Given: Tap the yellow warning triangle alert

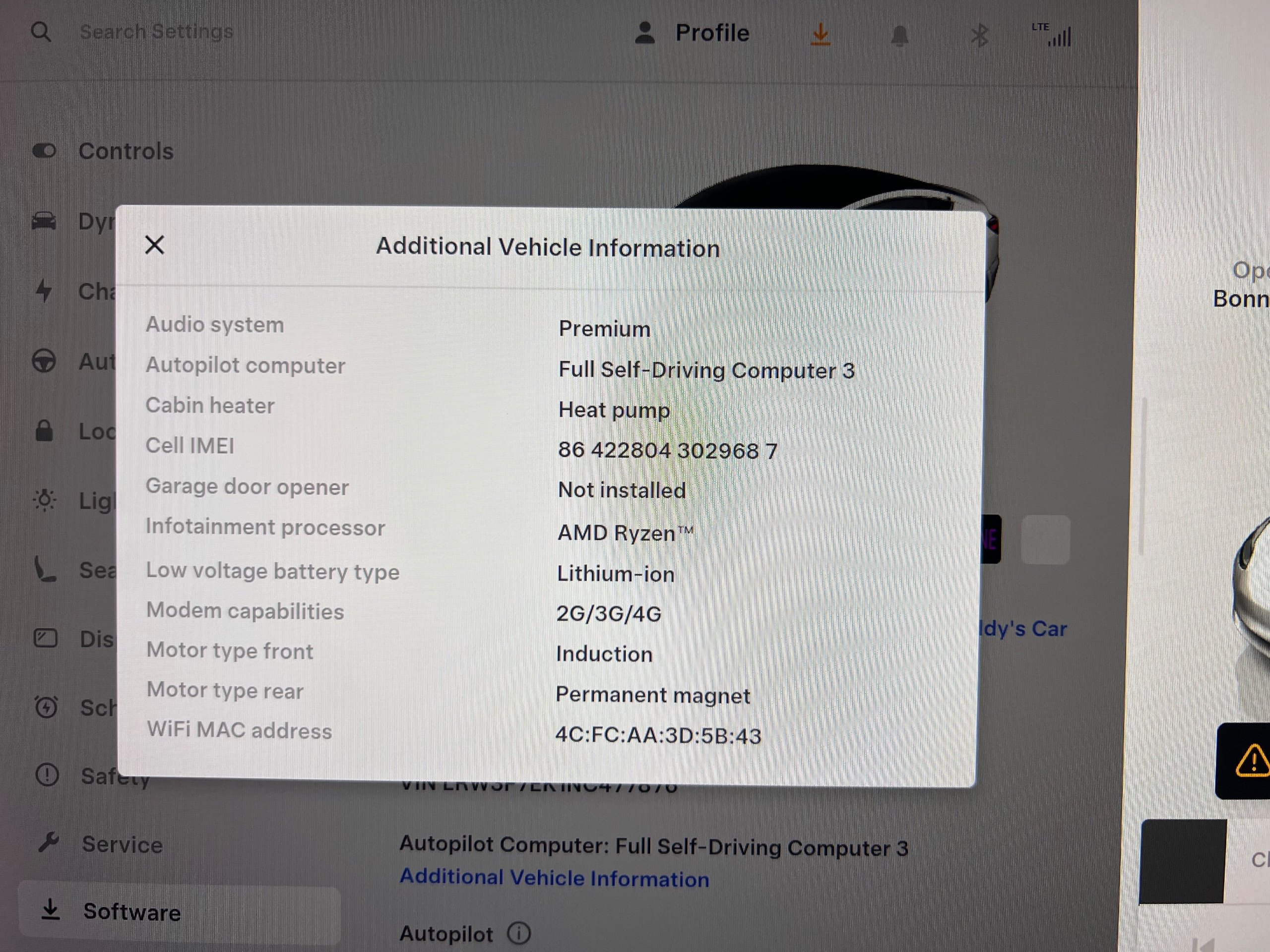Looking at the screenshot, I should [1253, 761].
